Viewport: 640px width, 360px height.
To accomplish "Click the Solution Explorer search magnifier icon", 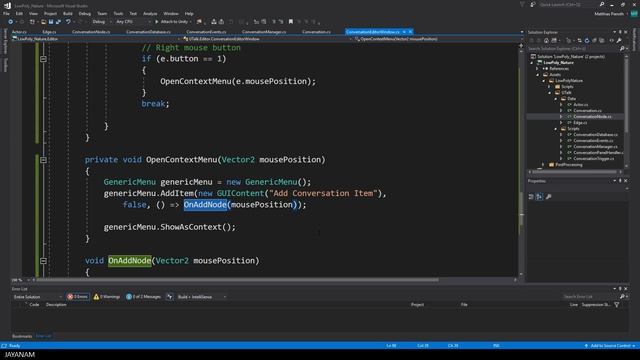I will point(622,49).
